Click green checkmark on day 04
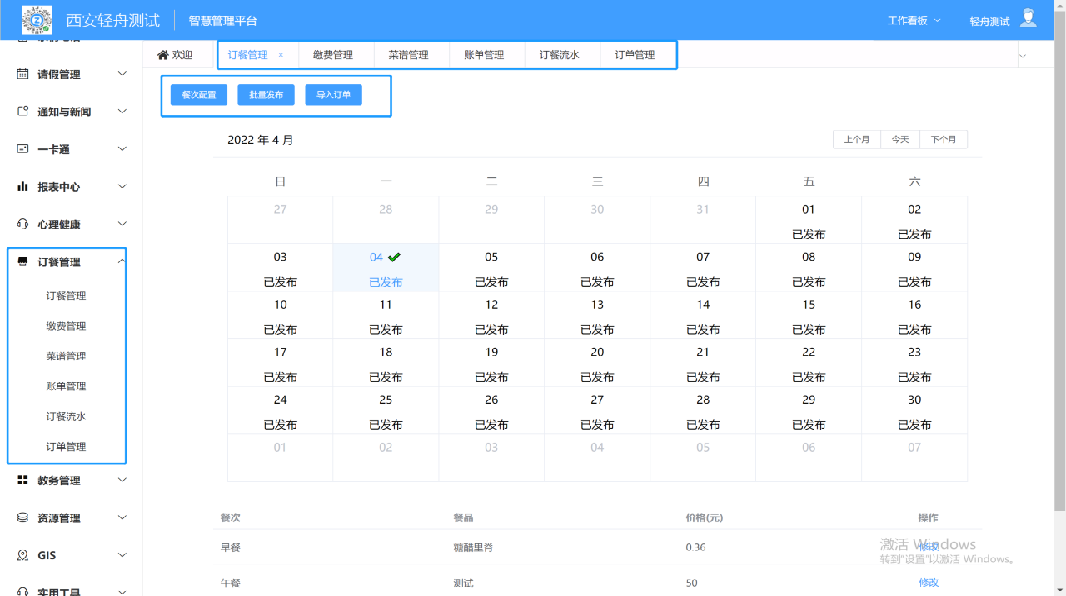Viewport: 1066px width, 596px height. coord(394,257)
